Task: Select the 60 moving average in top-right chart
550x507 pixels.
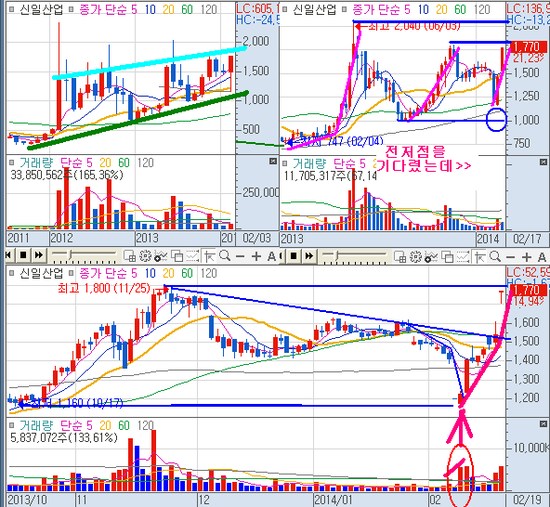Action: pyautogui.click(x=460, y=9)
